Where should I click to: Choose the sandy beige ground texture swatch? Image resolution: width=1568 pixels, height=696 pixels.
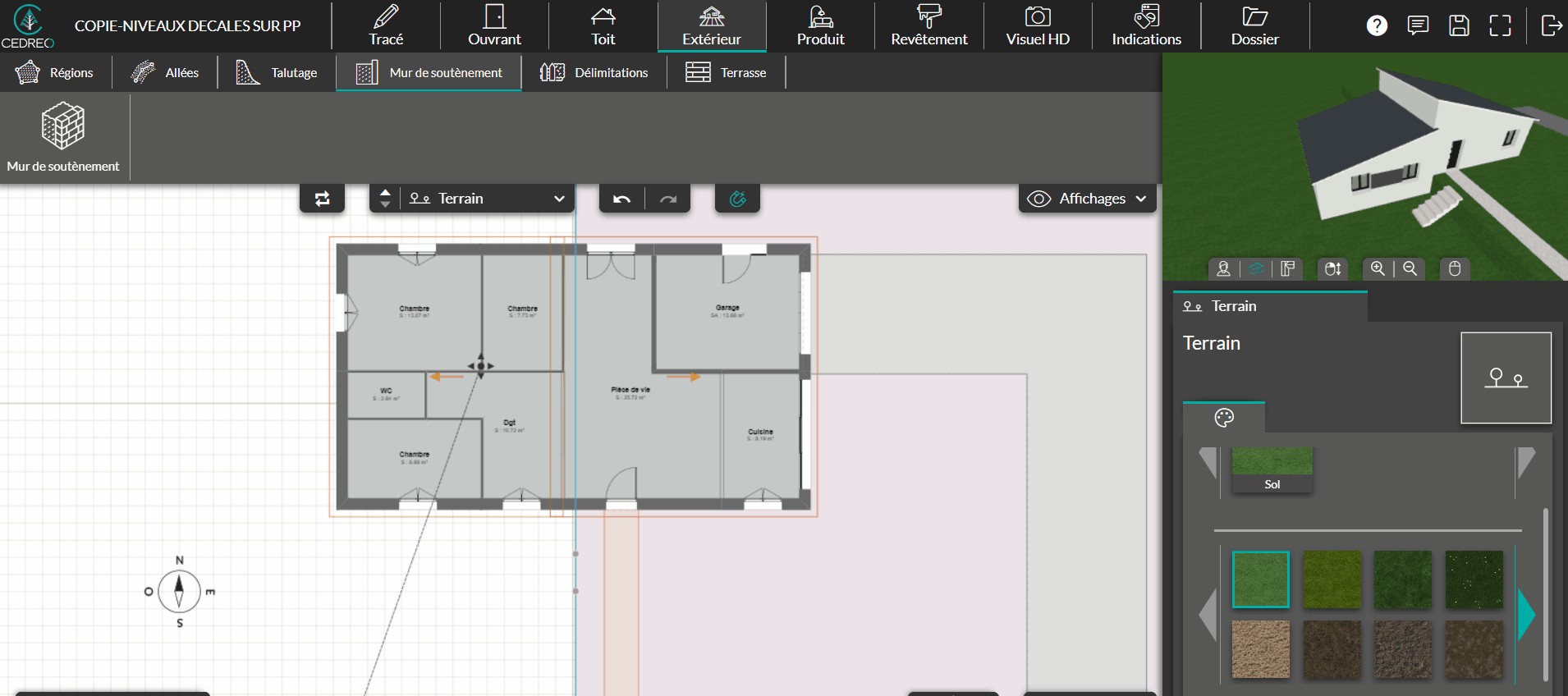pos(1260,649)
